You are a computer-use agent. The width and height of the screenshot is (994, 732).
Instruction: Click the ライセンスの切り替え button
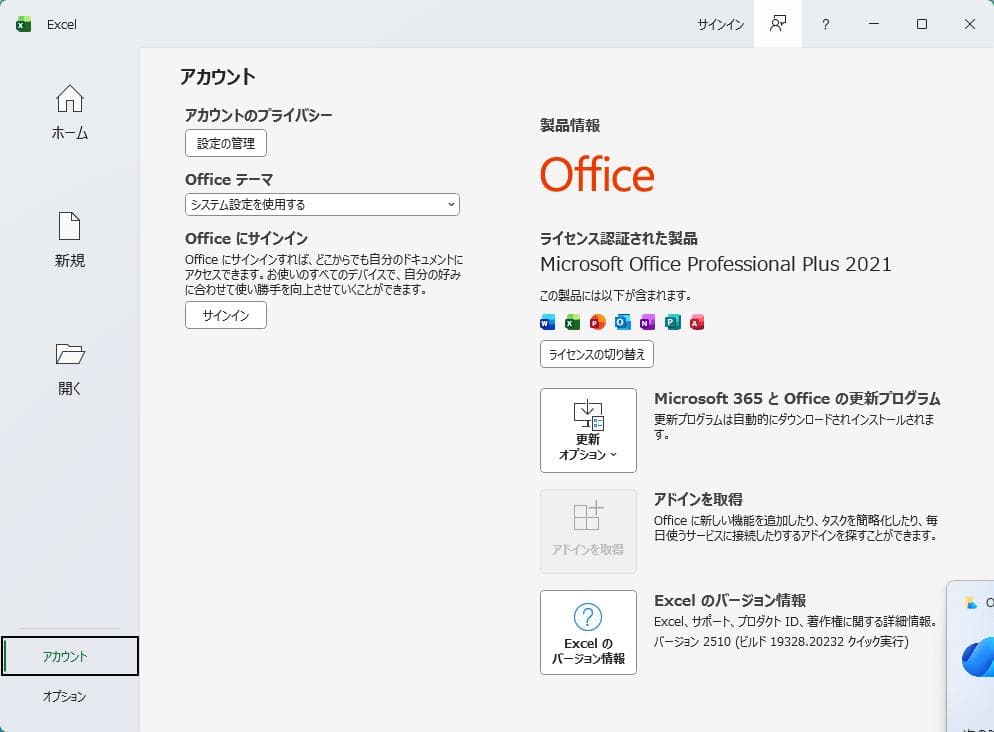coord(596,354)
